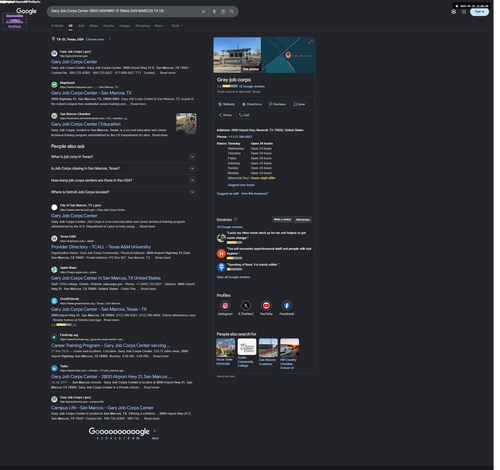Submit search with the magnifying glass icon
Screen dimensions: 500x470
[x=232, y=12]
